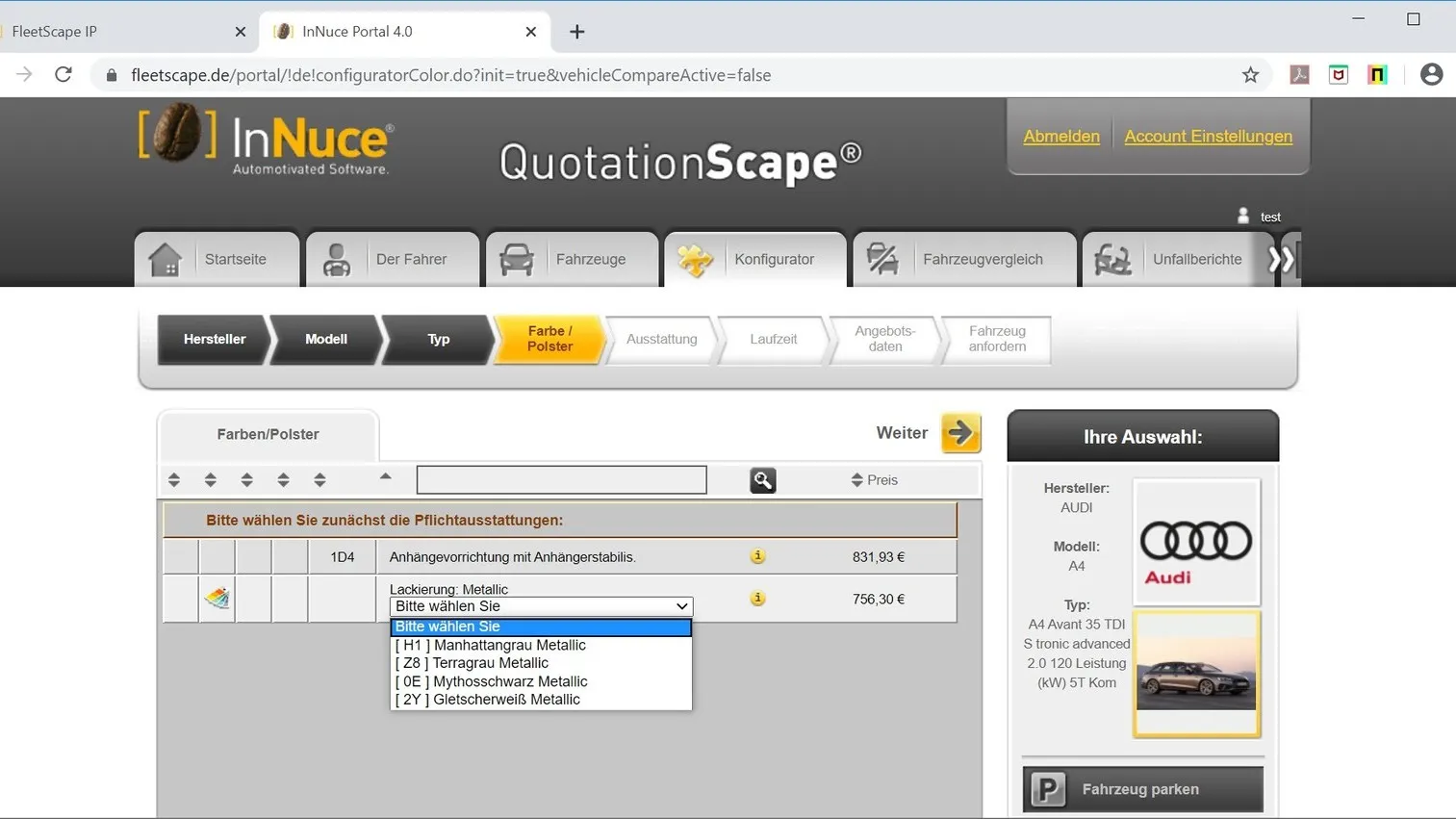Screen dimensions: 1456x819
Task: Go to Laufzeit wizard step
Action: click(x=774, y=340)
